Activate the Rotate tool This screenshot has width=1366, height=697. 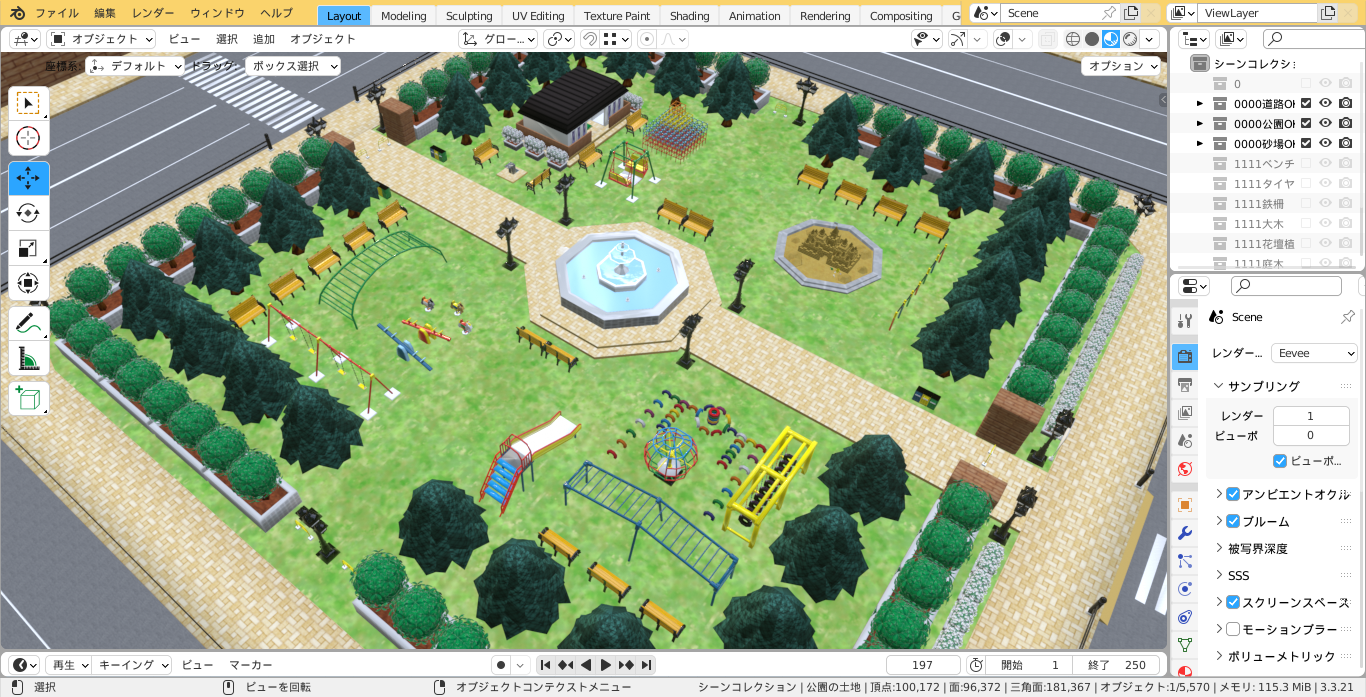tap(28, 213)
